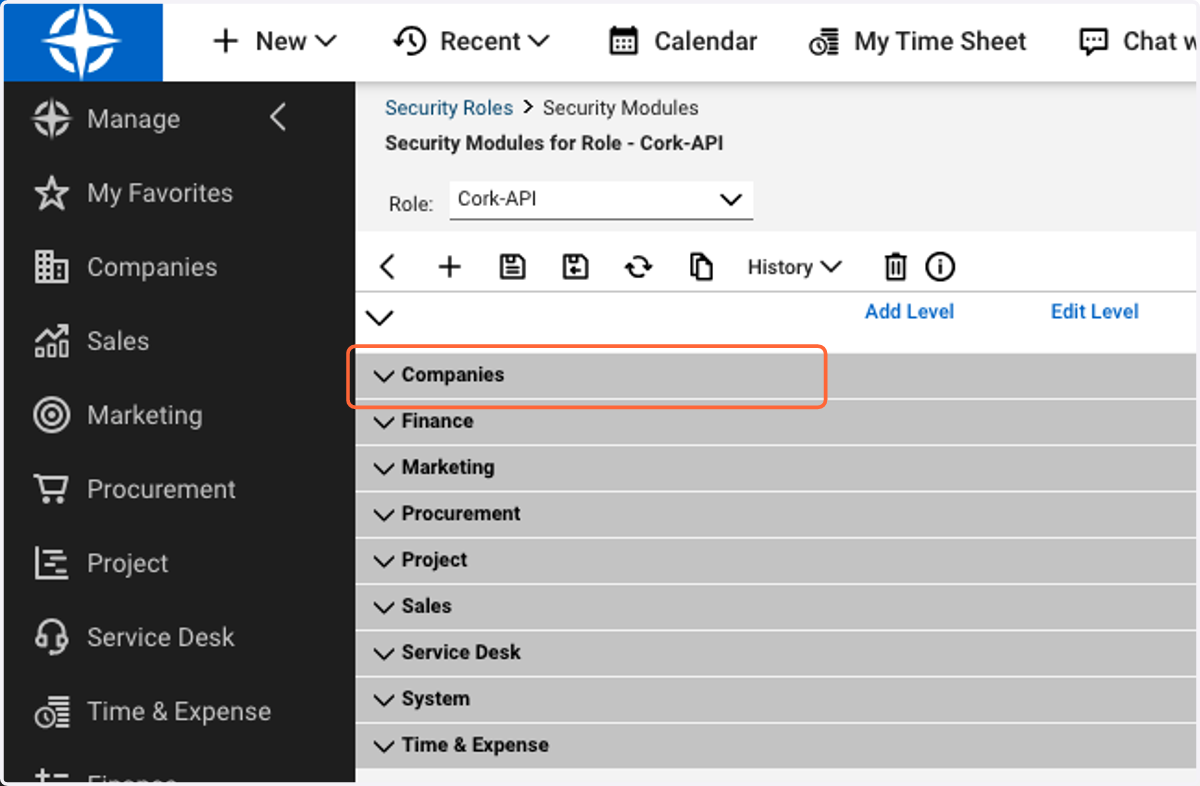This screenshot has width=1200, height=786.
Task: Expand the Time & Expense security module
Action: pos(384,746)
